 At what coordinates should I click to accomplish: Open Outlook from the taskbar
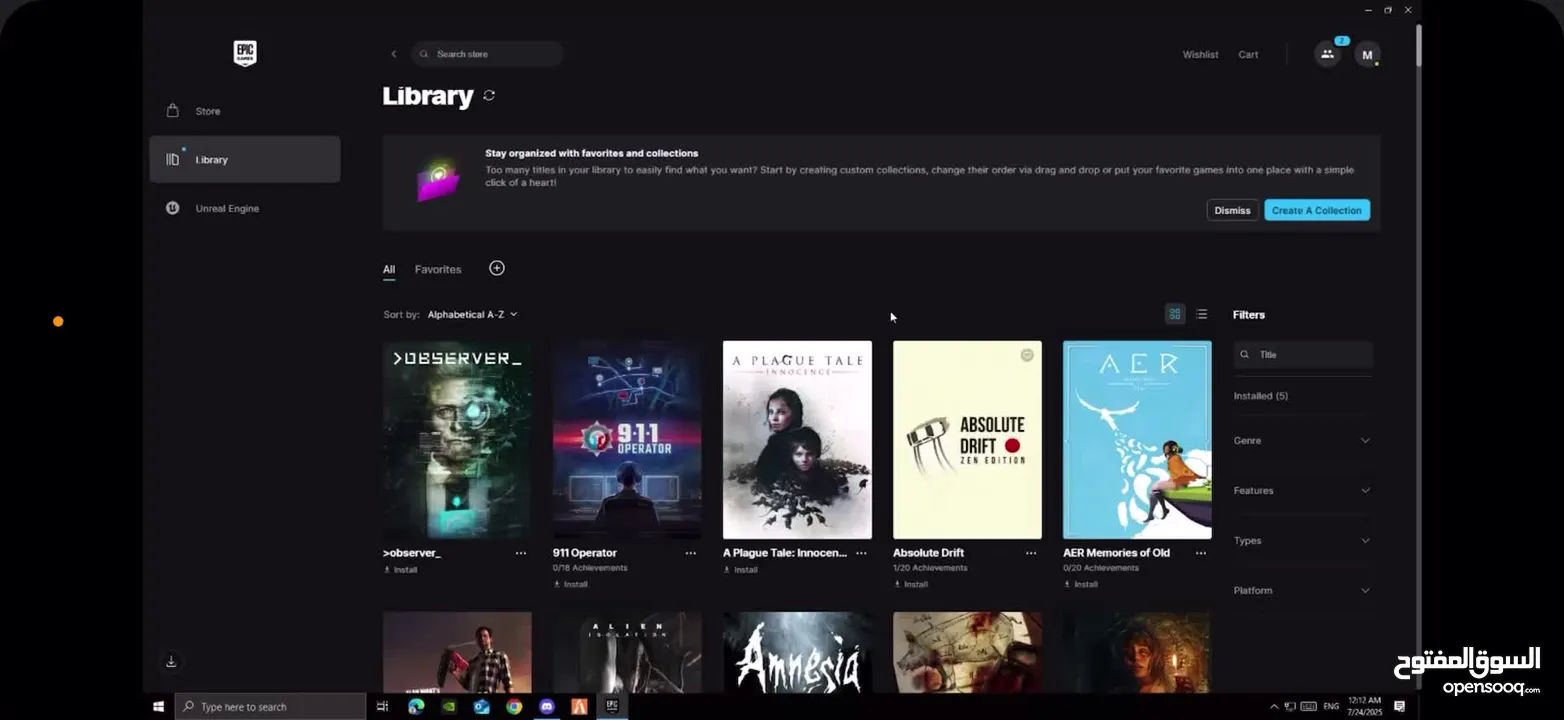tap(481, 707)
